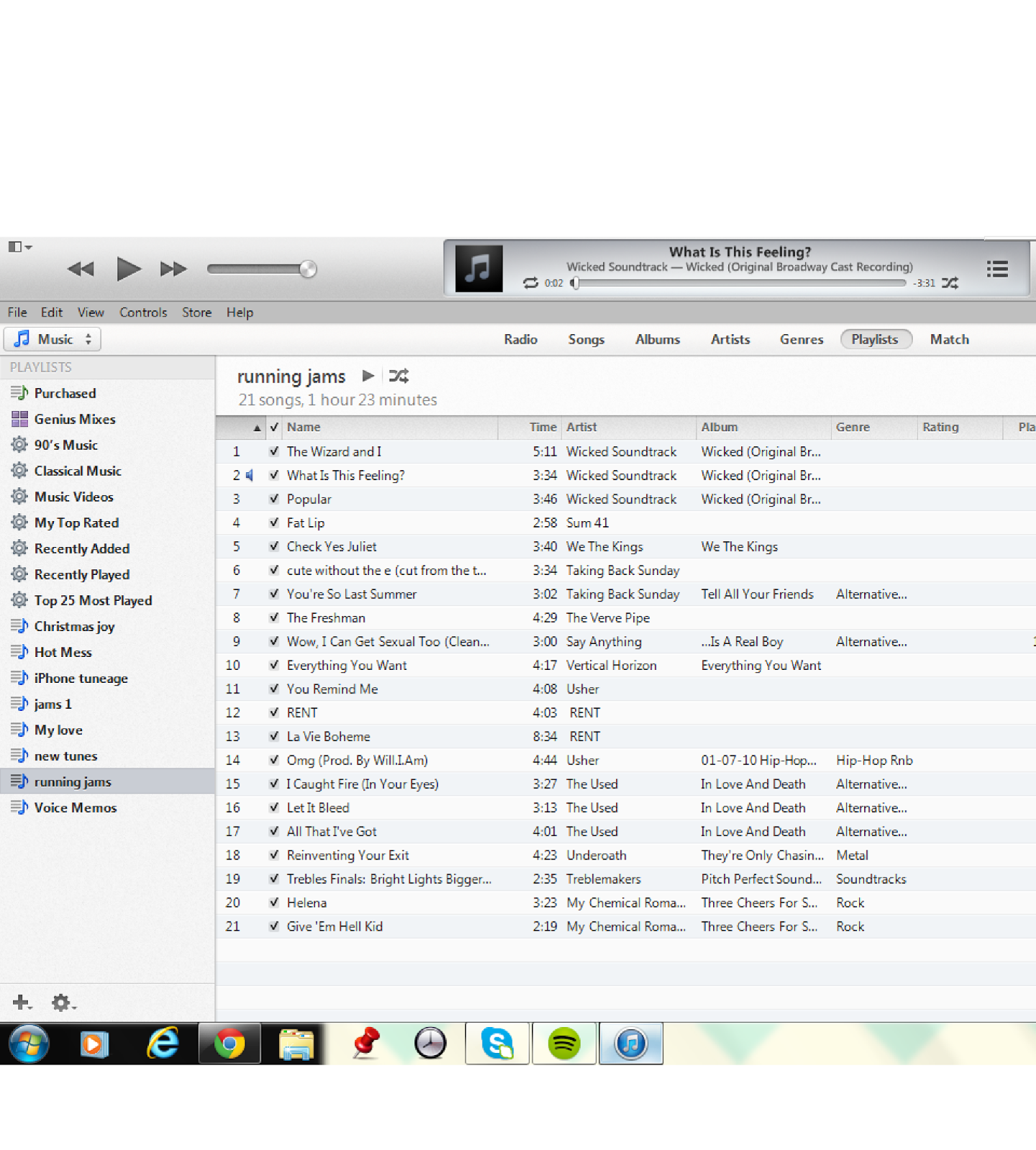Image resolution: width=1036 pixels, height=1150 pixels.
Task: Open the Christmas joy playlist icon
Action: (19, 626)
